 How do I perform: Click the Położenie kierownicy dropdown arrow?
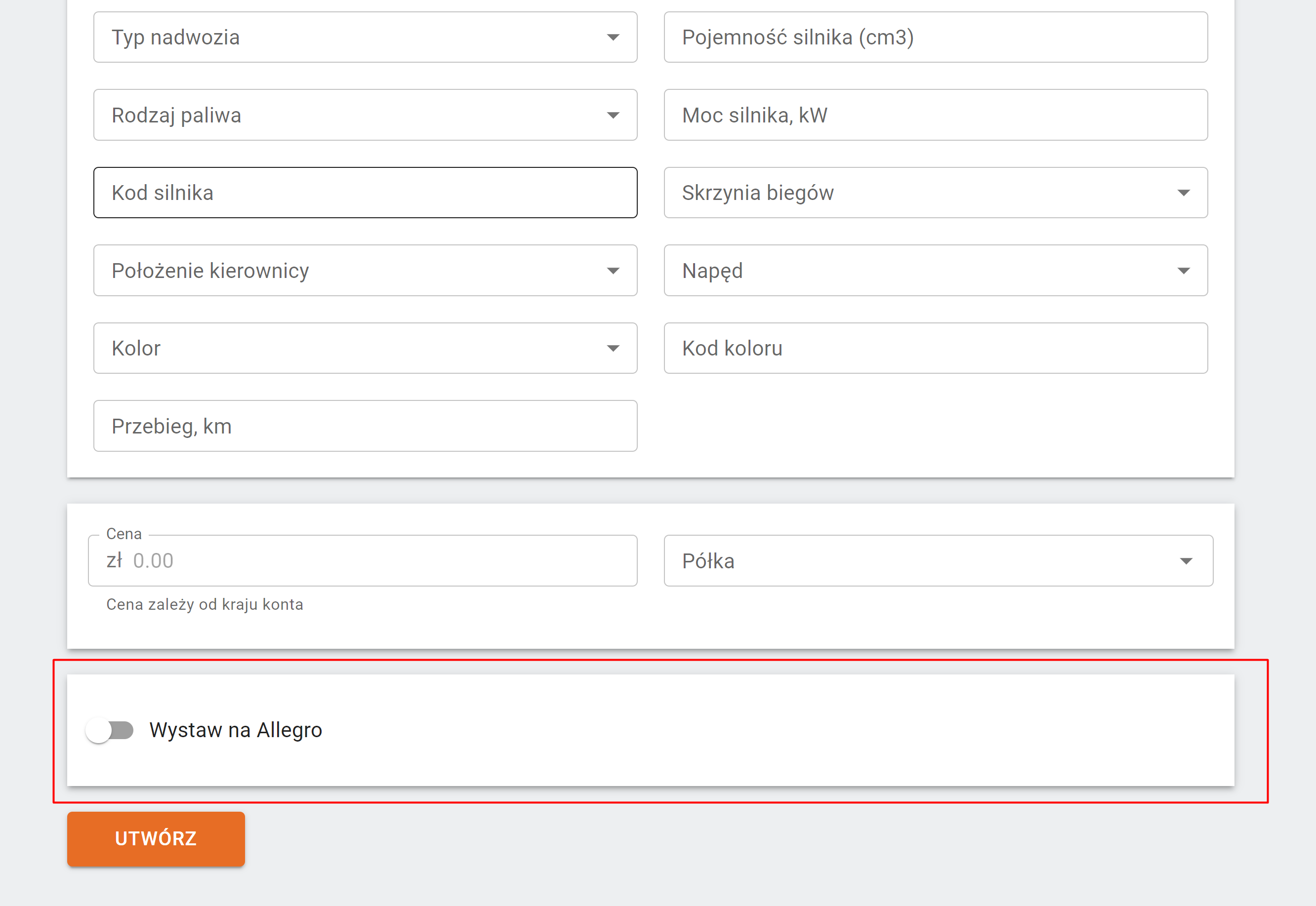pyautogui.click(x=613, y=271)
